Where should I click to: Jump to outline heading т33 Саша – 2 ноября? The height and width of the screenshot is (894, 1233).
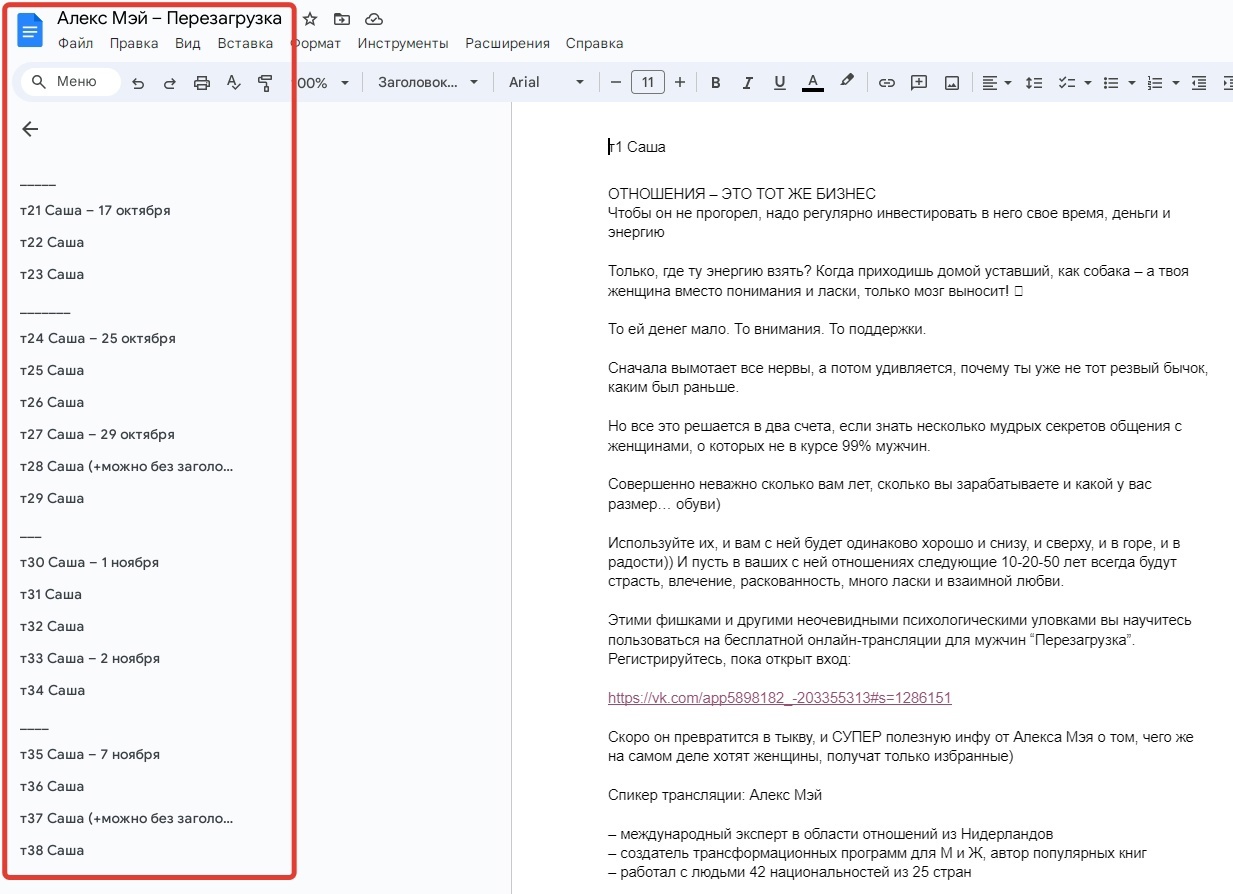pos(90,659)
